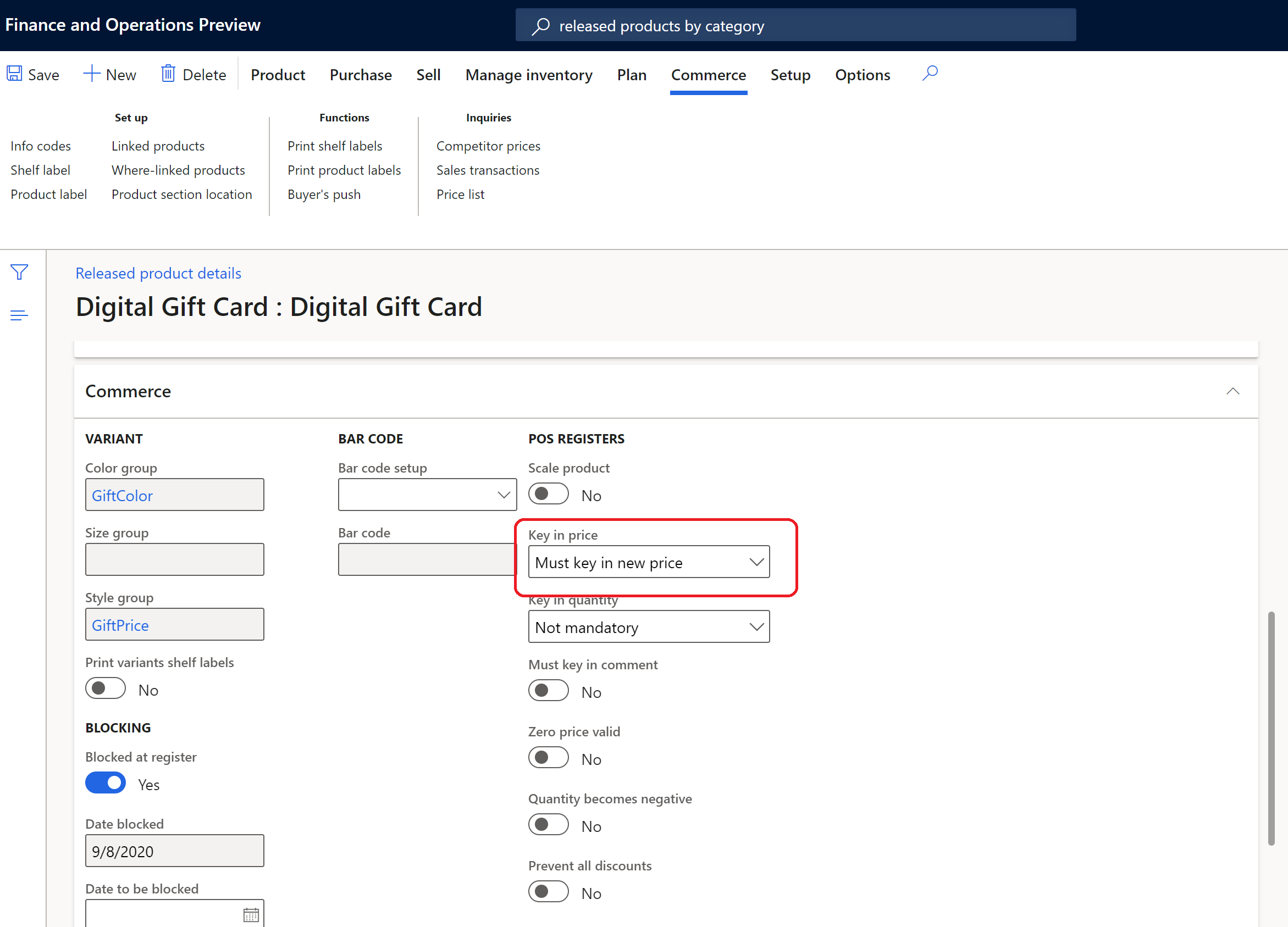Screen dimensions: 1288x927
Task: Toggle the Must key in comment switch
Action: pyautogui.click(x=549, y=690)
